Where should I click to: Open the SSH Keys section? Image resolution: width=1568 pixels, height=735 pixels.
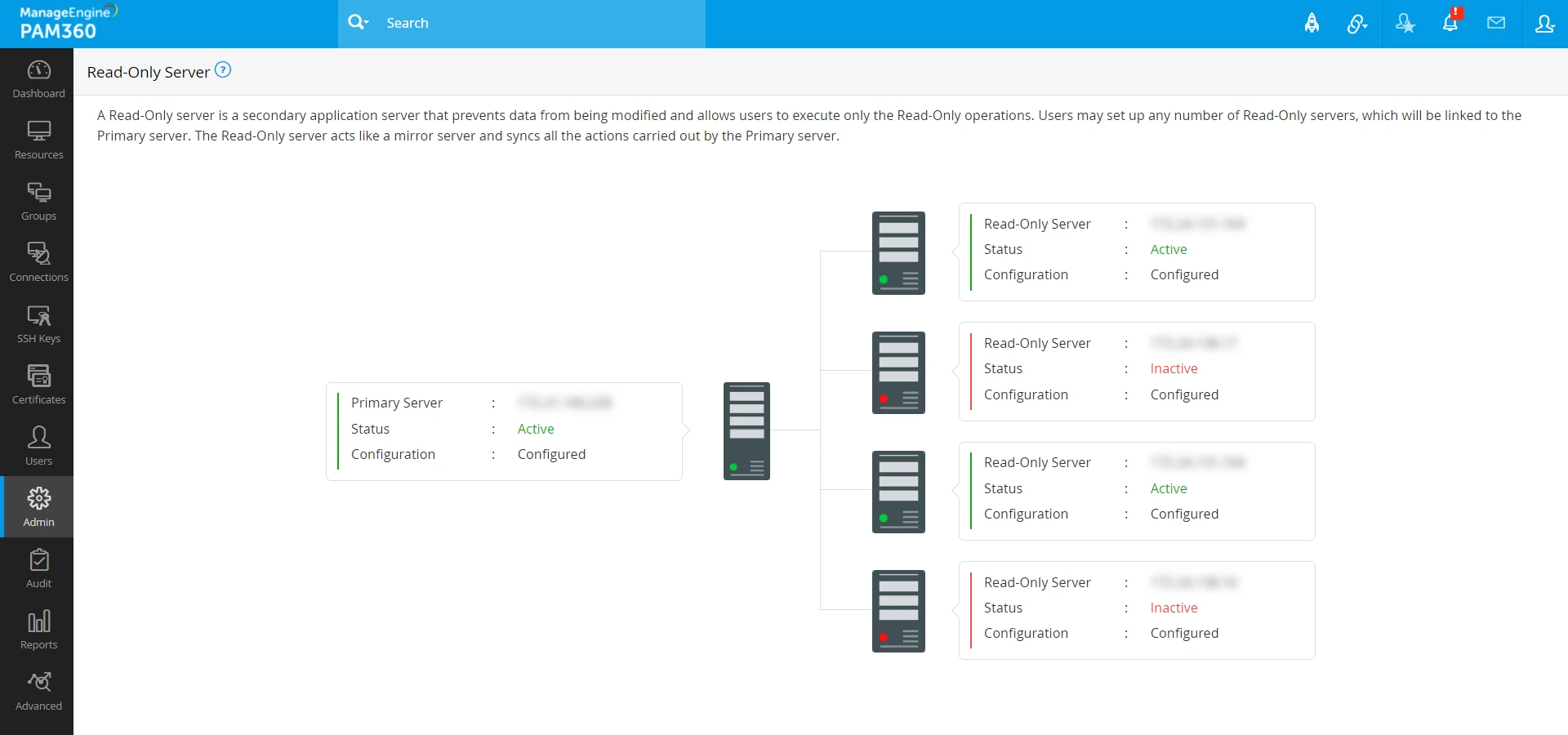coord(38,324)
